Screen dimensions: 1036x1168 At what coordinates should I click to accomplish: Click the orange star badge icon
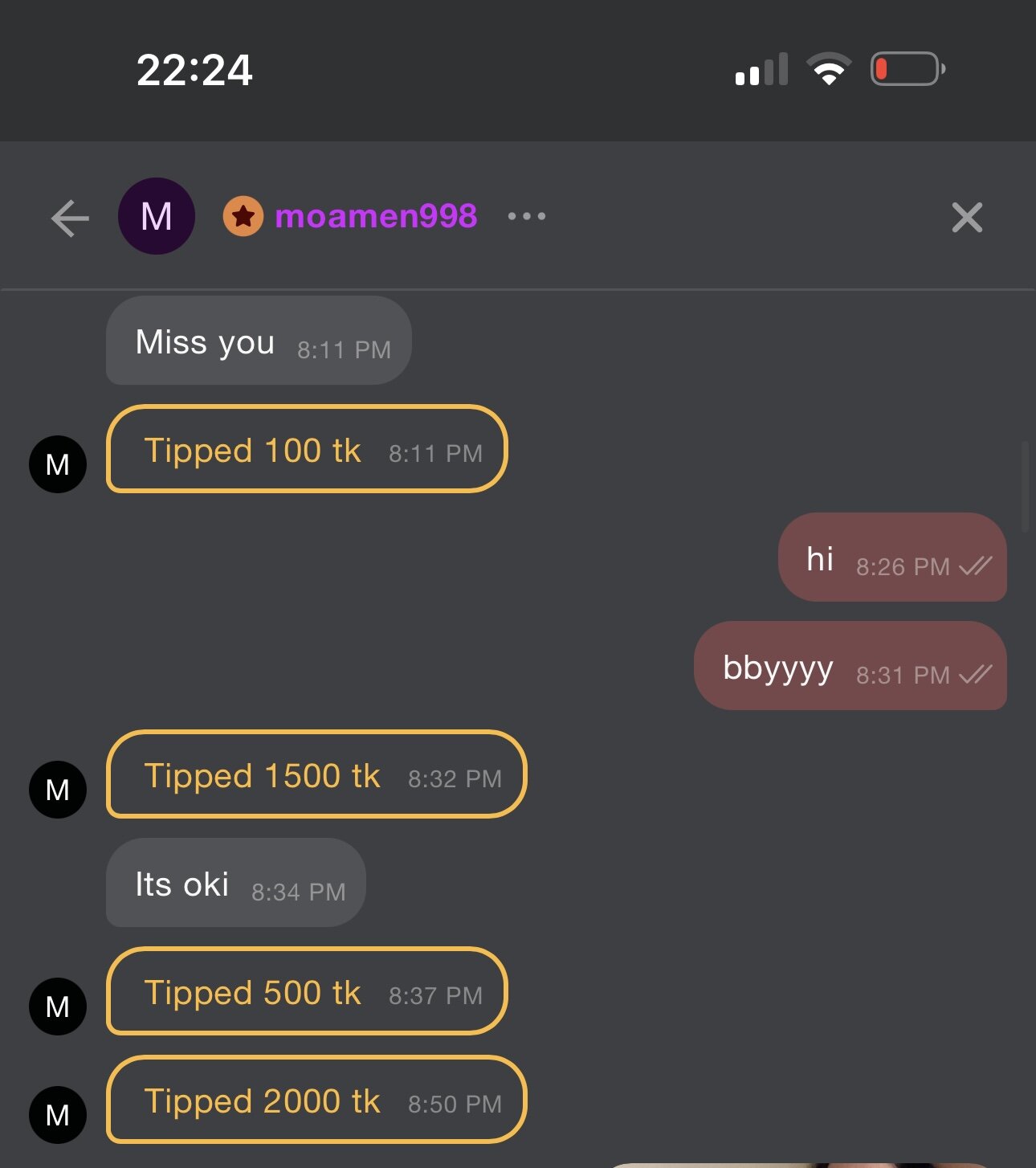click(243, 216)
